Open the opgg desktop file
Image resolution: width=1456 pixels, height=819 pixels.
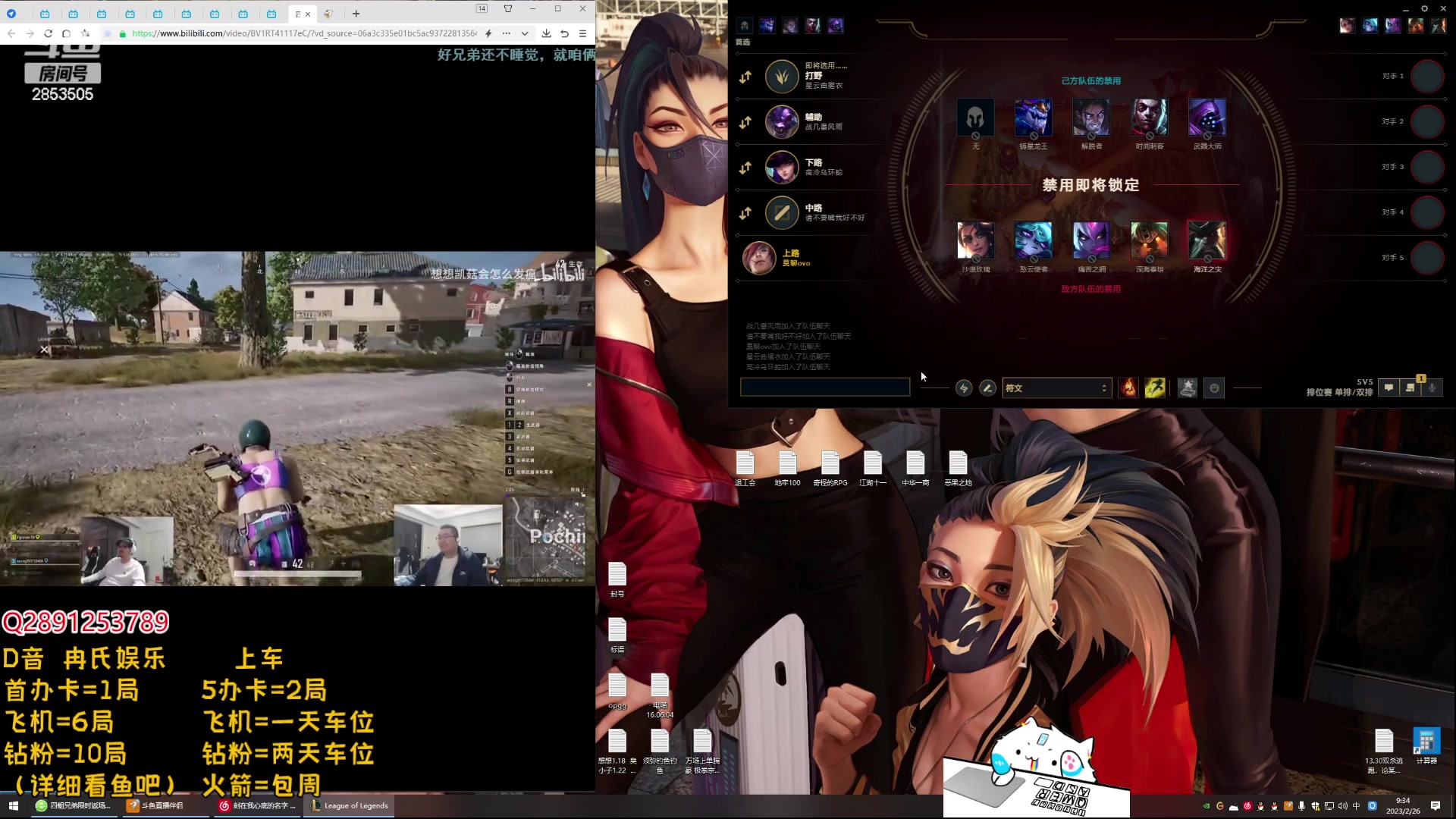(x=617, y=691)
